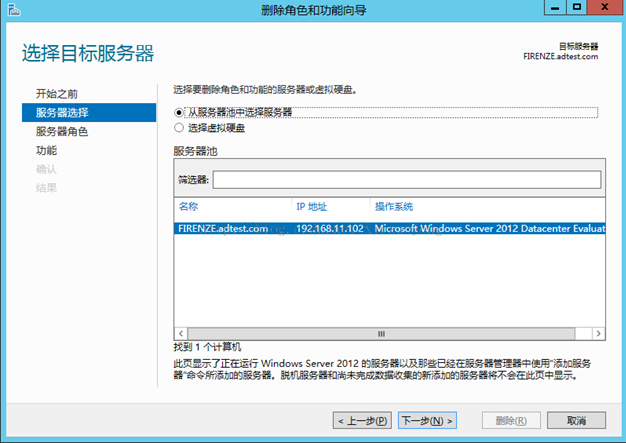Click the horizontal scrollbar thumb
This screenshot has height=443, width=626.
(x=381, y=334)
